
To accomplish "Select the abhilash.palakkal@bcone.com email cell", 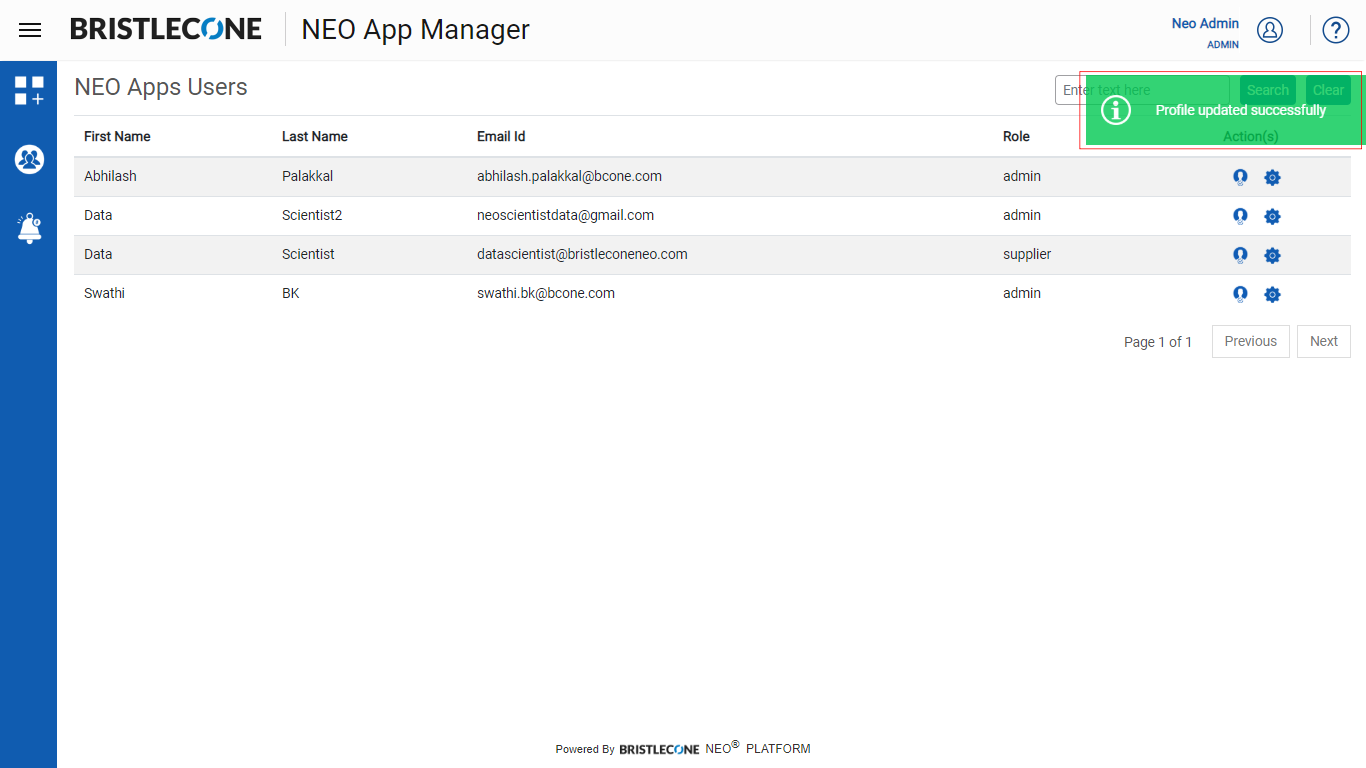I will 569,176.
